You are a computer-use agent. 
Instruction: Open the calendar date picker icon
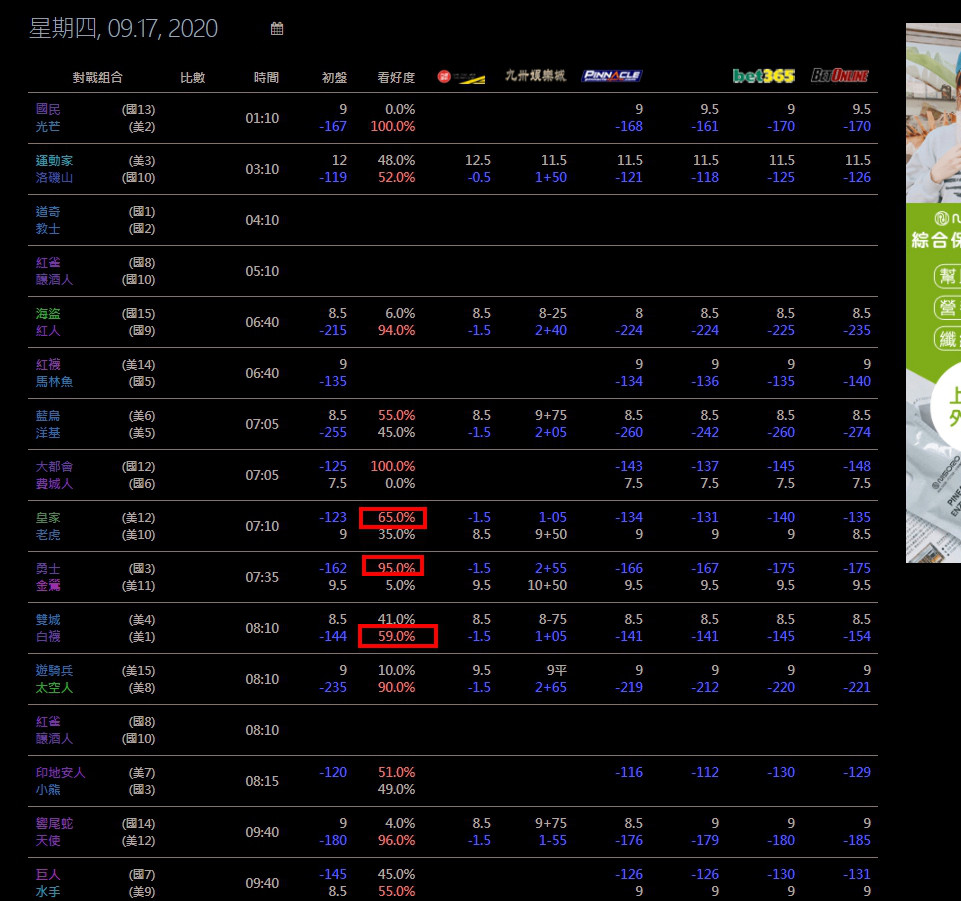(277, 28)
